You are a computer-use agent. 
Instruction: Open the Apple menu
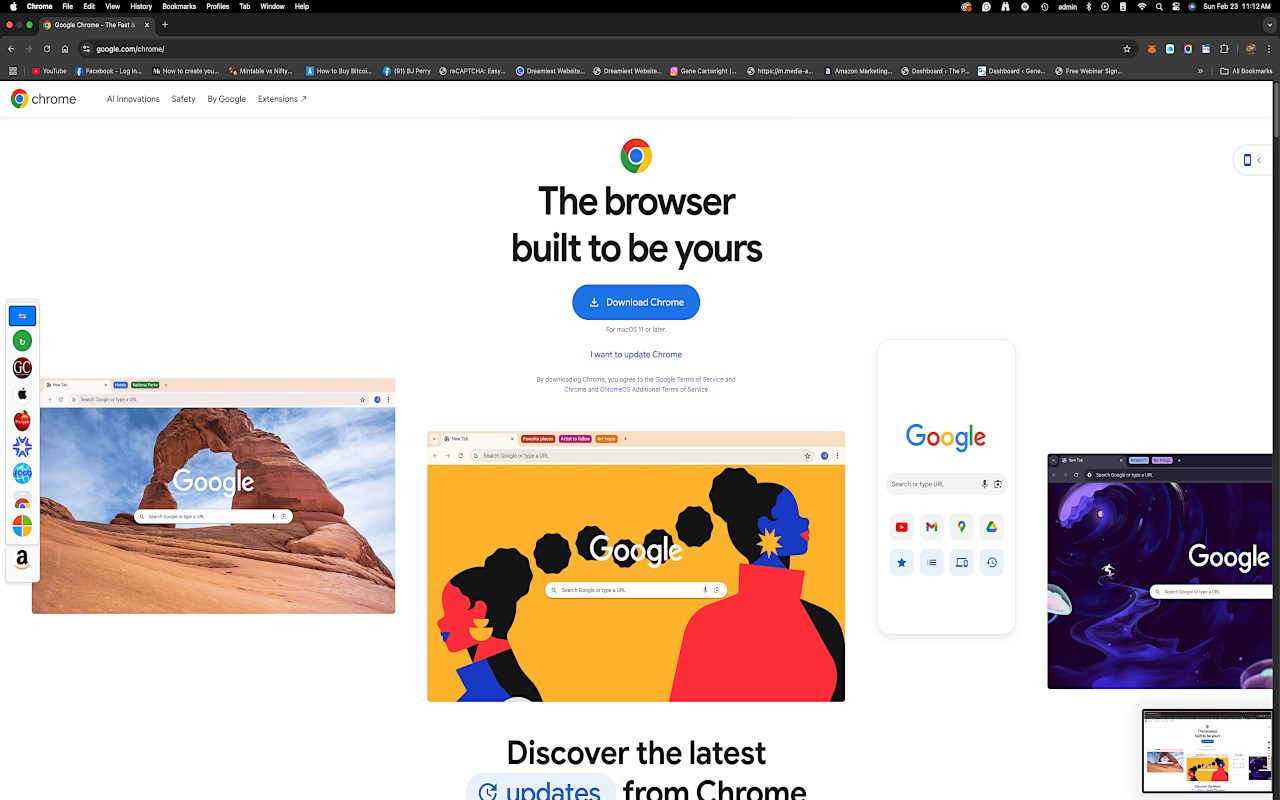[13, 6]
